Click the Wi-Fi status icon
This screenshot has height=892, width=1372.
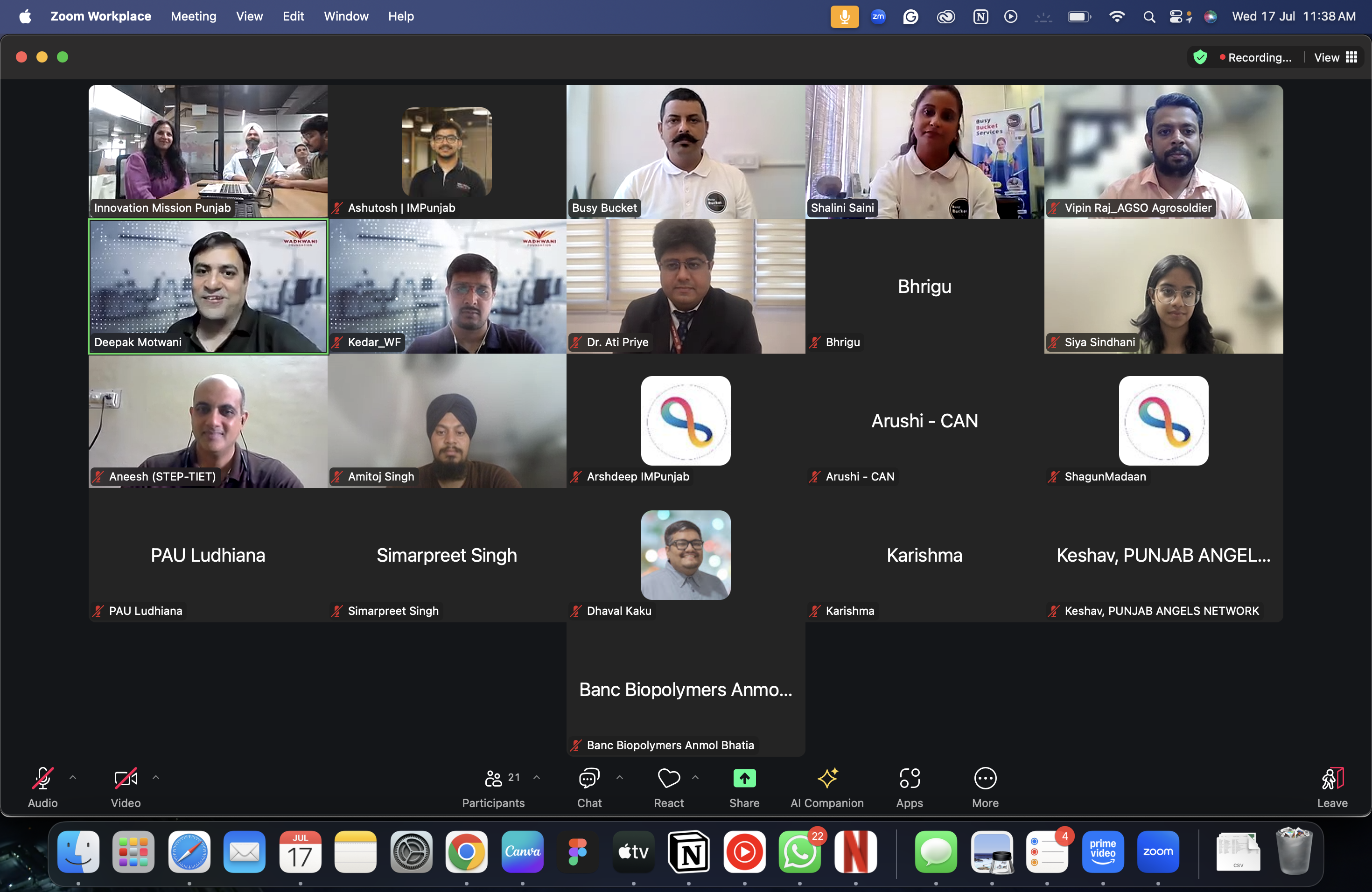coord(1117,17)
